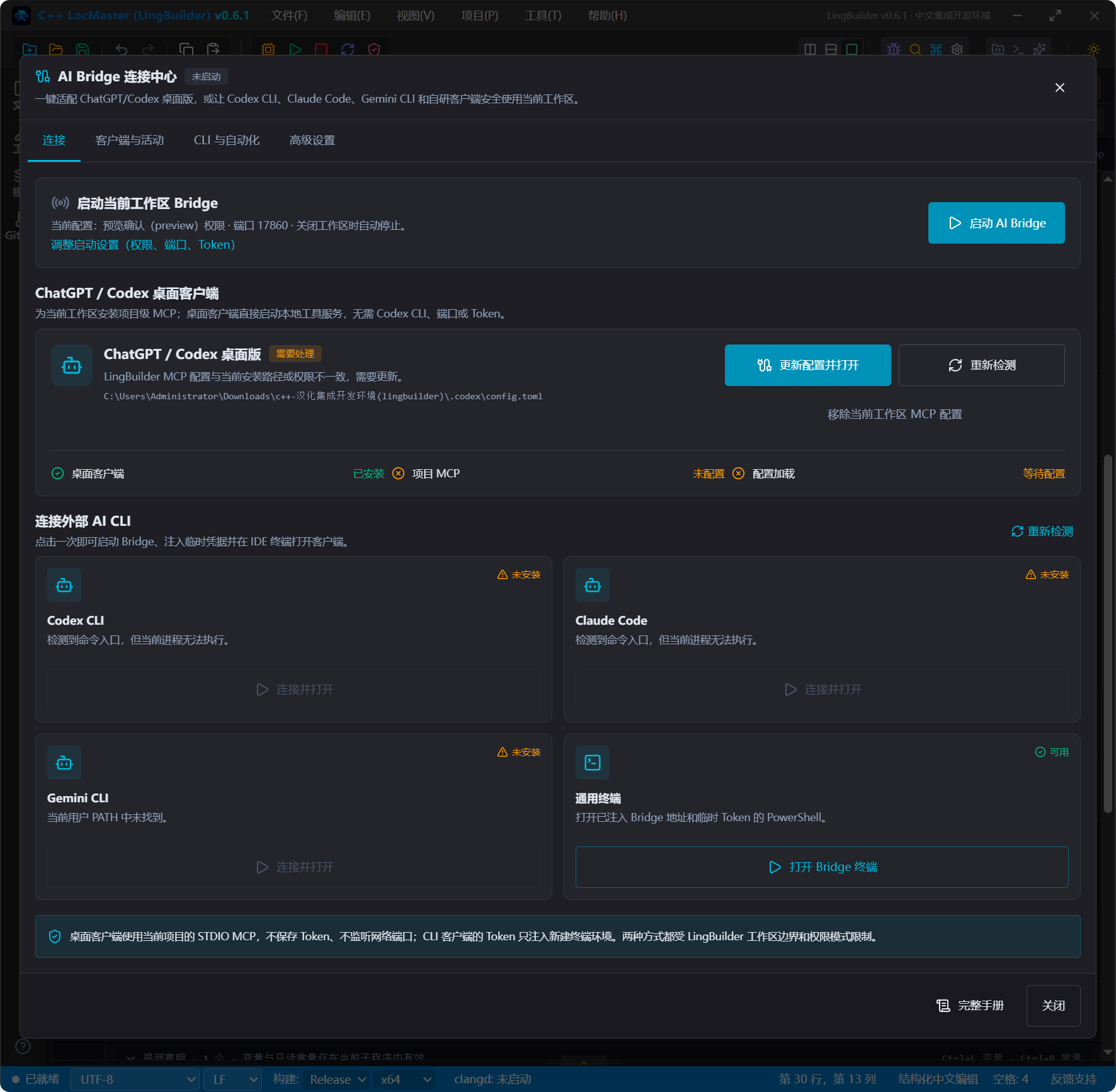Open the 视图(V) menu
Image resolution: width=1116 pixels, height=1092 pixels.
[416, 16]
